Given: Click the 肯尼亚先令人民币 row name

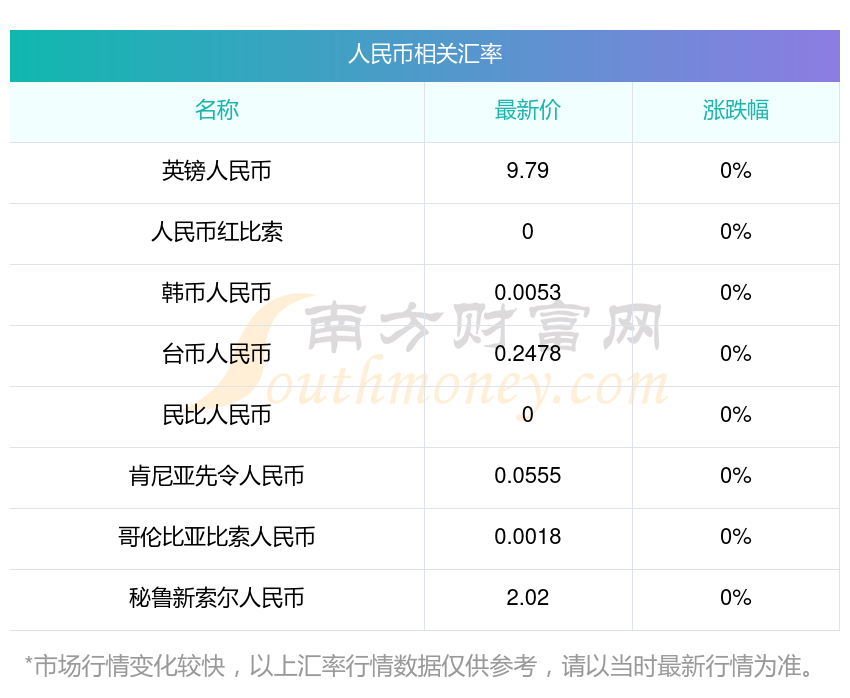Looking at the screenshot, I should pyautogui.click(x=217, y=476).
